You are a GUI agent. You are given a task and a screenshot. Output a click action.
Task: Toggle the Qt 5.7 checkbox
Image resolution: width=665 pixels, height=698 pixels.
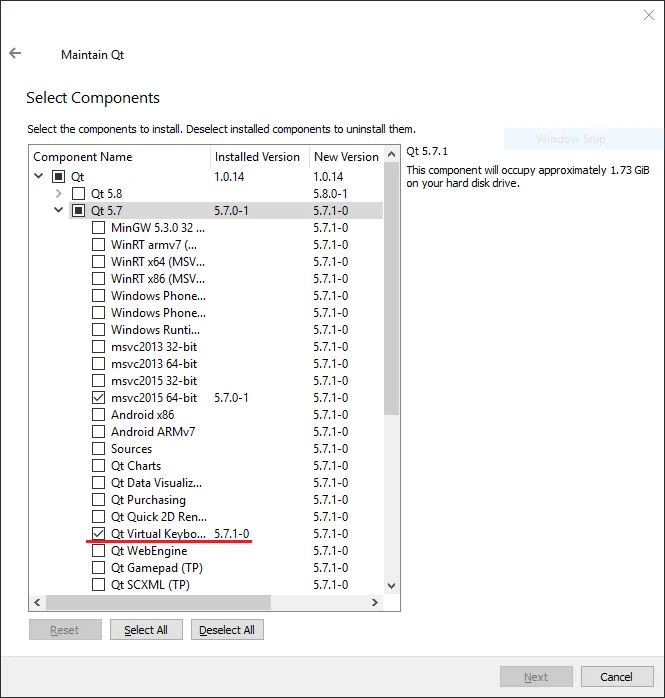[x=78, y=211]
